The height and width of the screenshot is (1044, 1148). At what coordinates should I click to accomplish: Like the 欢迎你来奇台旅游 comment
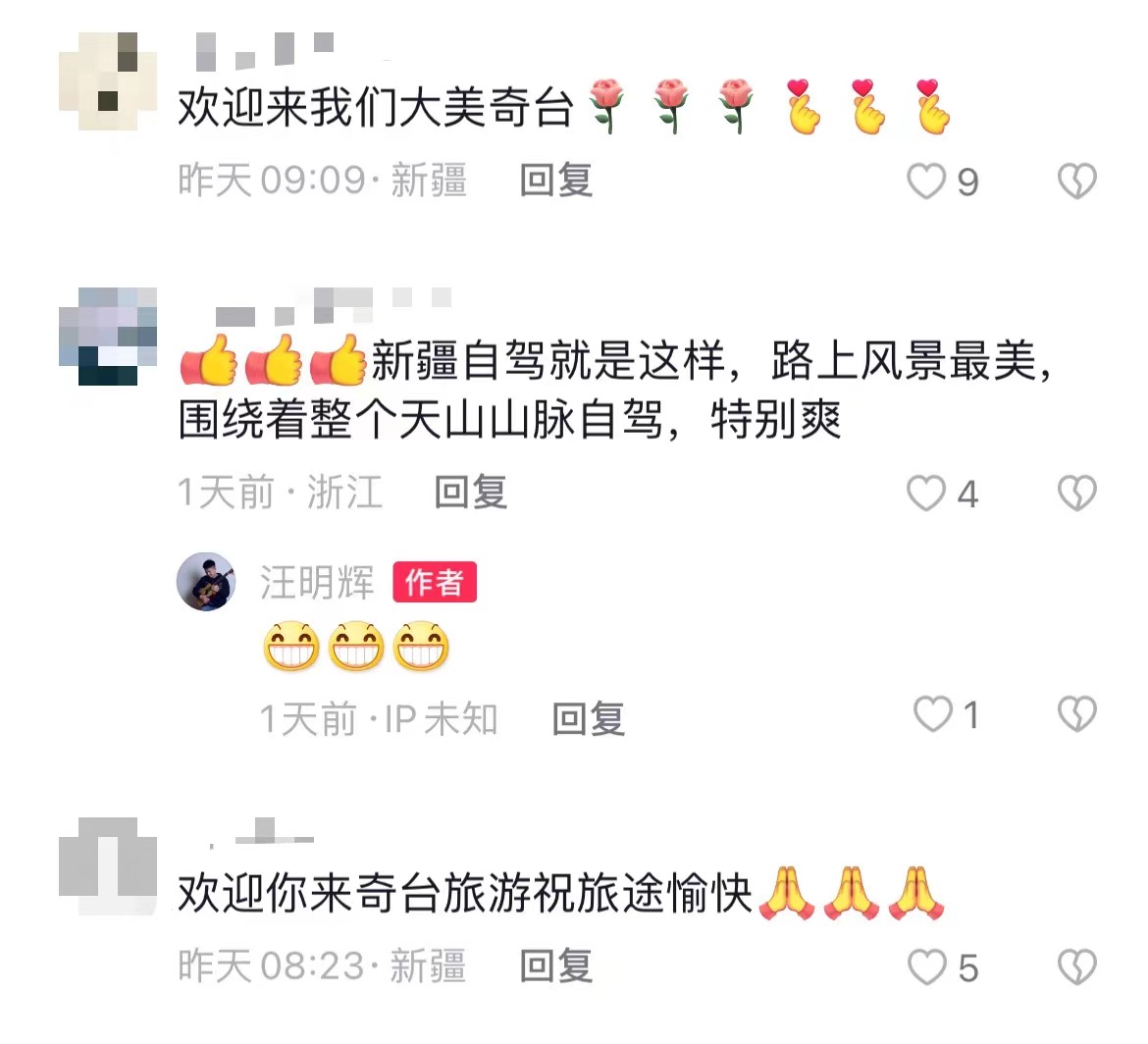[x=927, y=967]
